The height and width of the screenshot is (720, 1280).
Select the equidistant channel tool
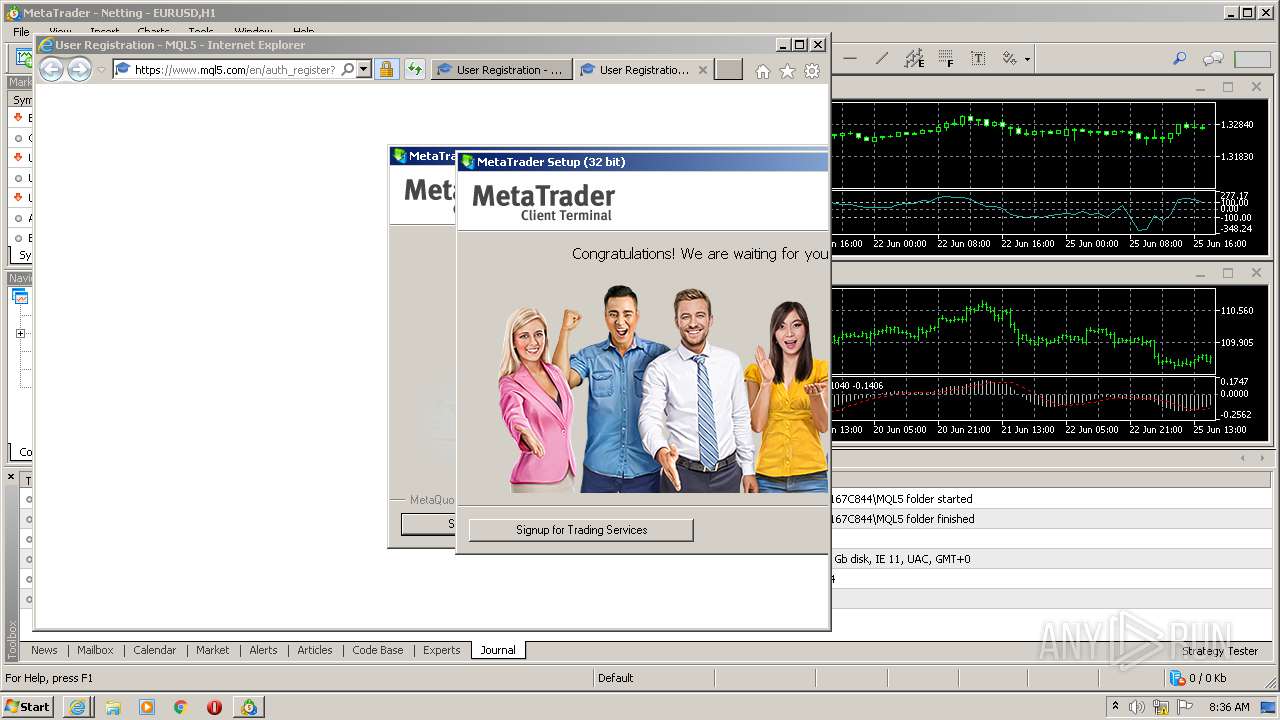click(x=914, y=59)
